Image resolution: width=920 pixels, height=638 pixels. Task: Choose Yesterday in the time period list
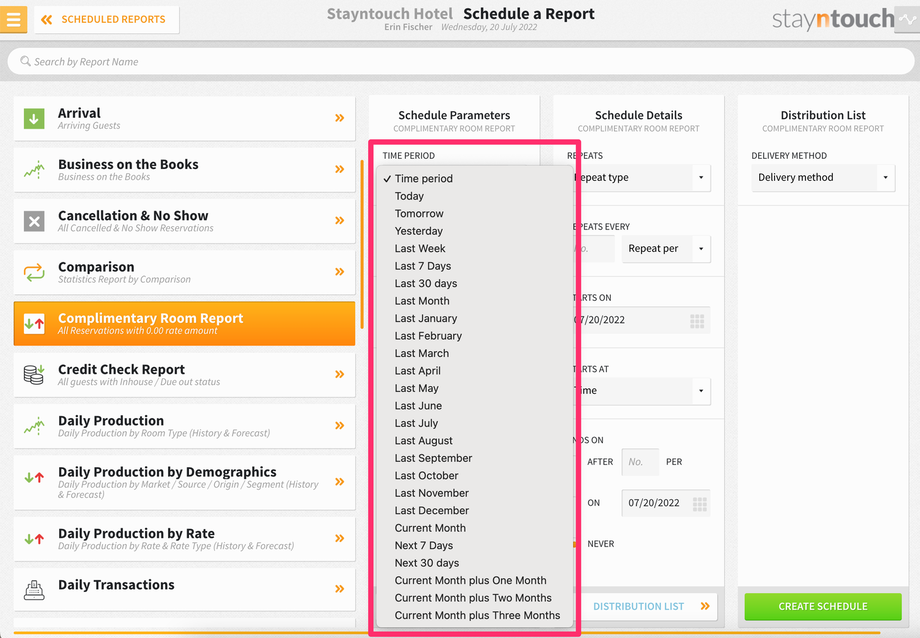418,231
